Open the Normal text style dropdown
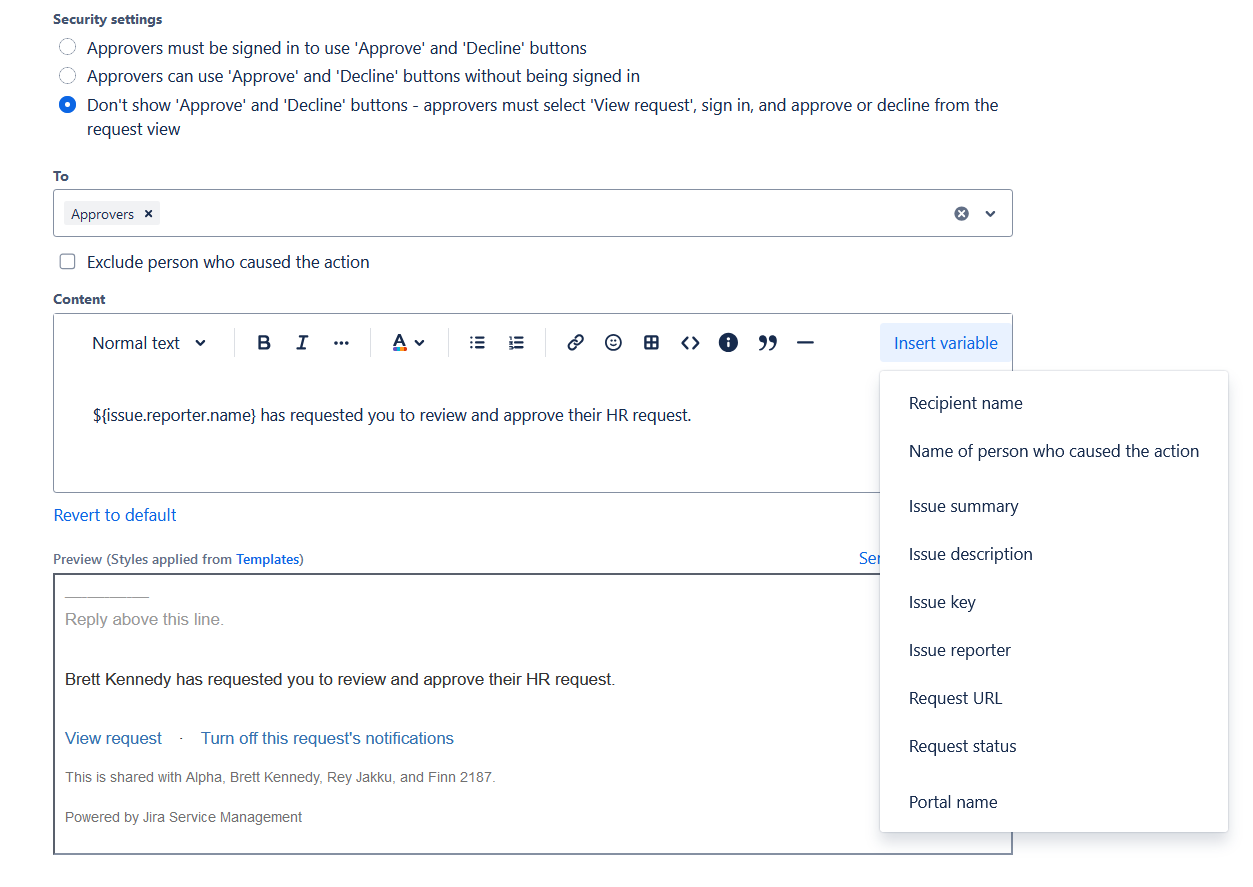This screenshot has width=1253, height=887. [149, 343]
